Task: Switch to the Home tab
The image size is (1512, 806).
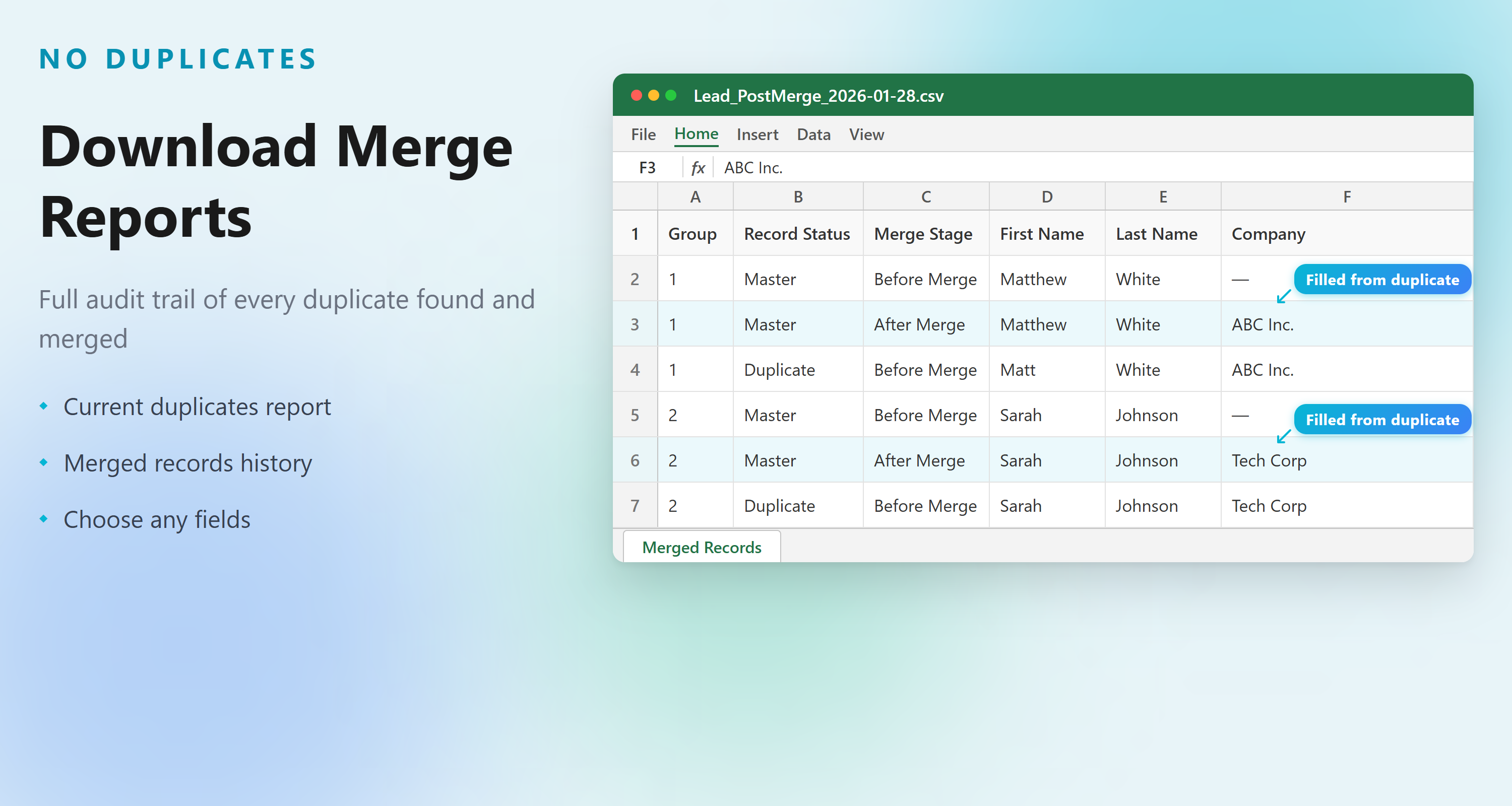Action: [x=696, y=134]
